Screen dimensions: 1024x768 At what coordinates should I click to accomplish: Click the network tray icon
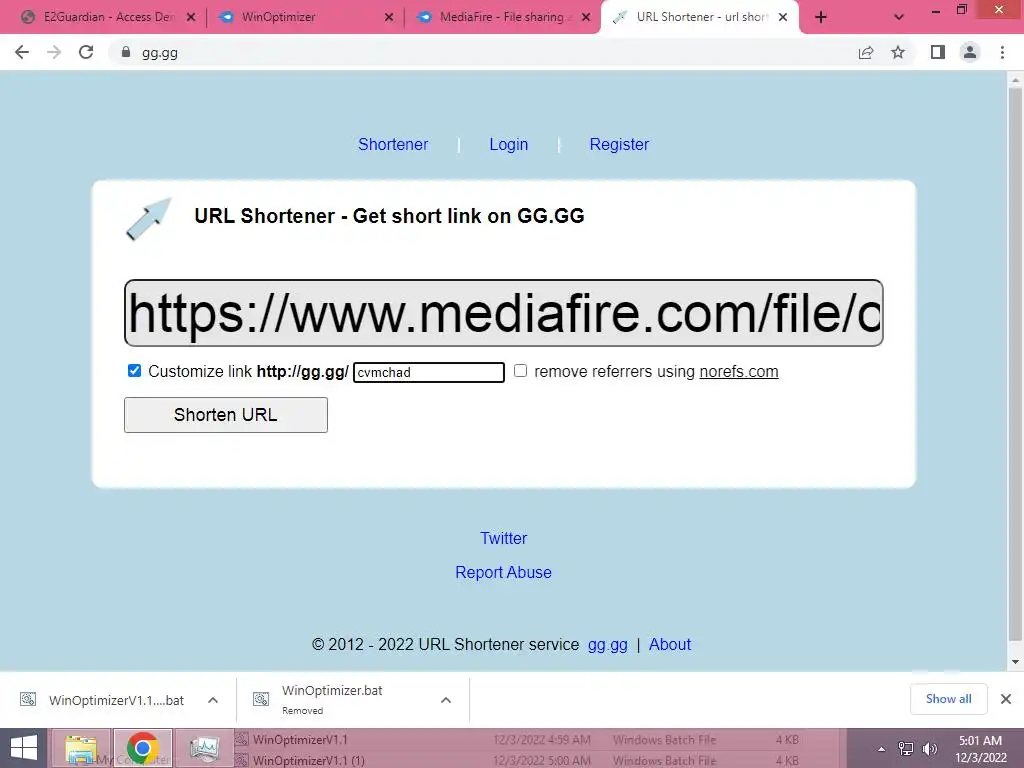906,749
